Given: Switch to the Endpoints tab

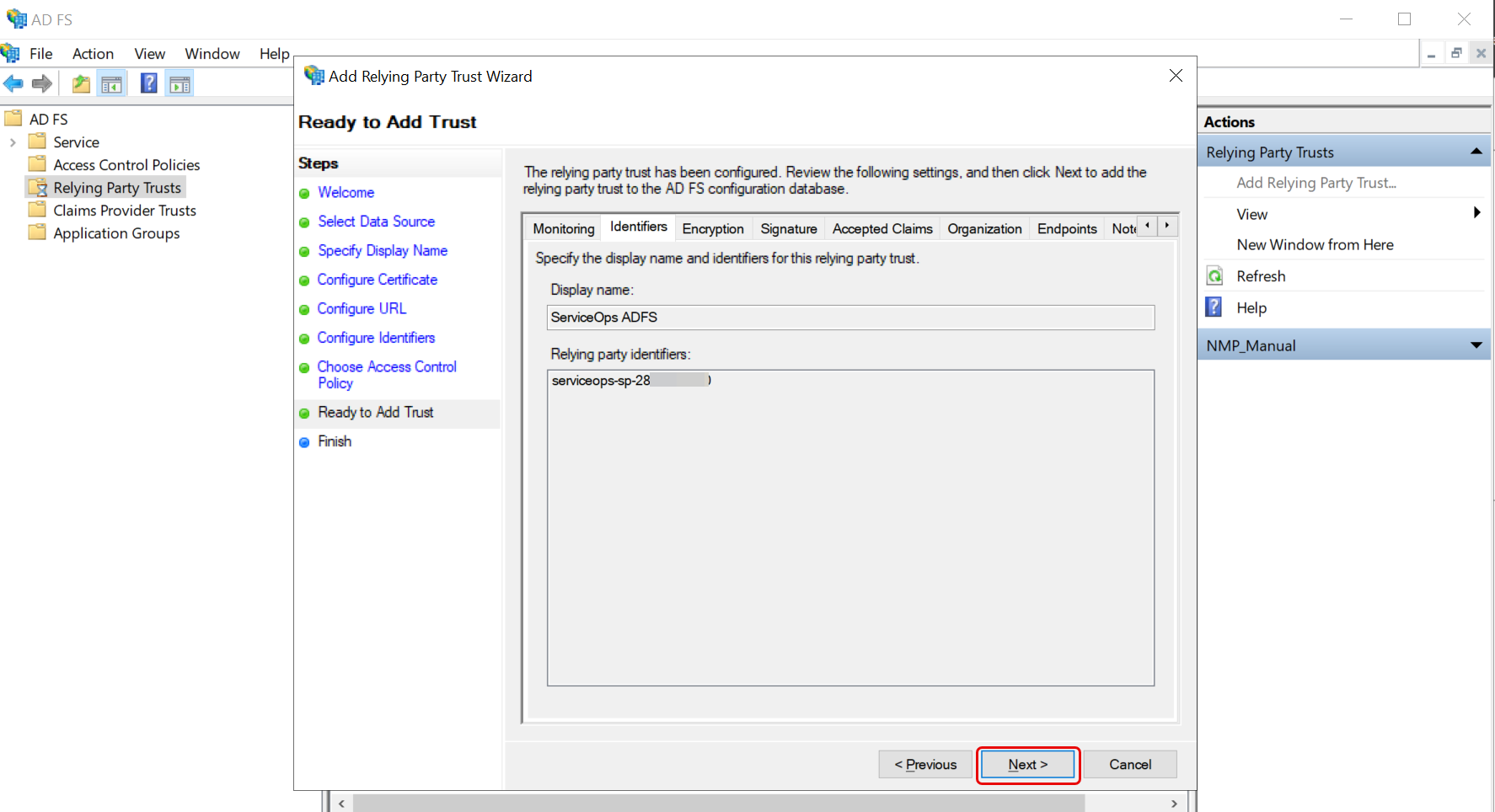Looking at the screenshot, I should [x=1066, y=228].
